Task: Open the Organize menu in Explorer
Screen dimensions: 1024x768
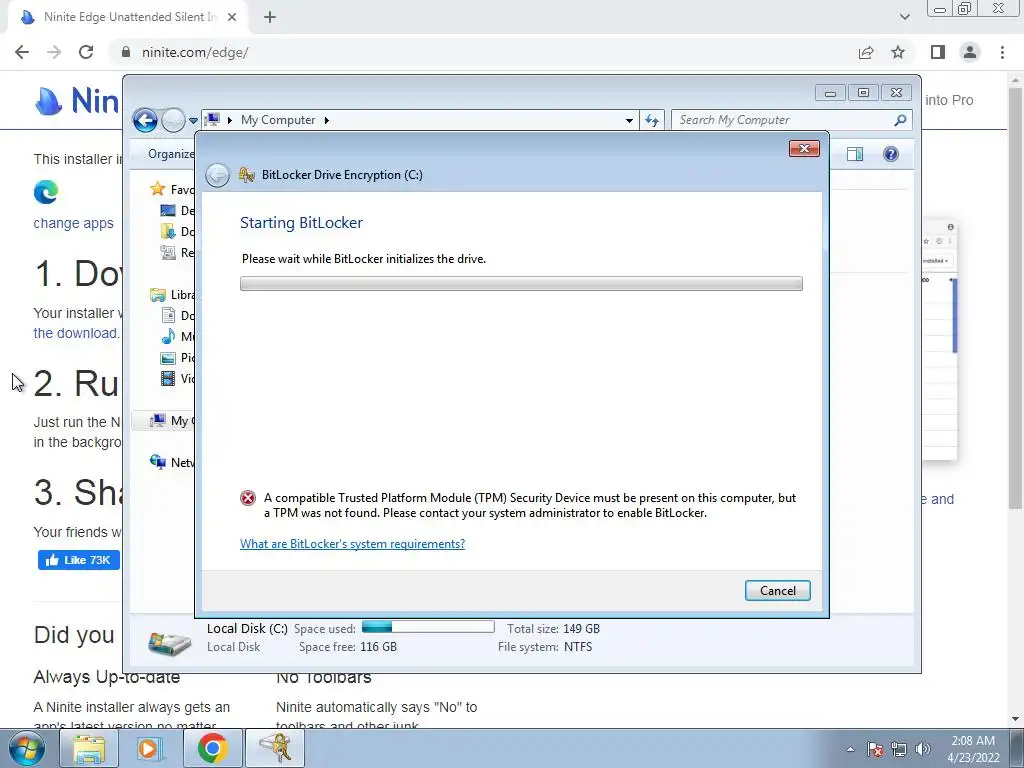Action: point(170,153)
